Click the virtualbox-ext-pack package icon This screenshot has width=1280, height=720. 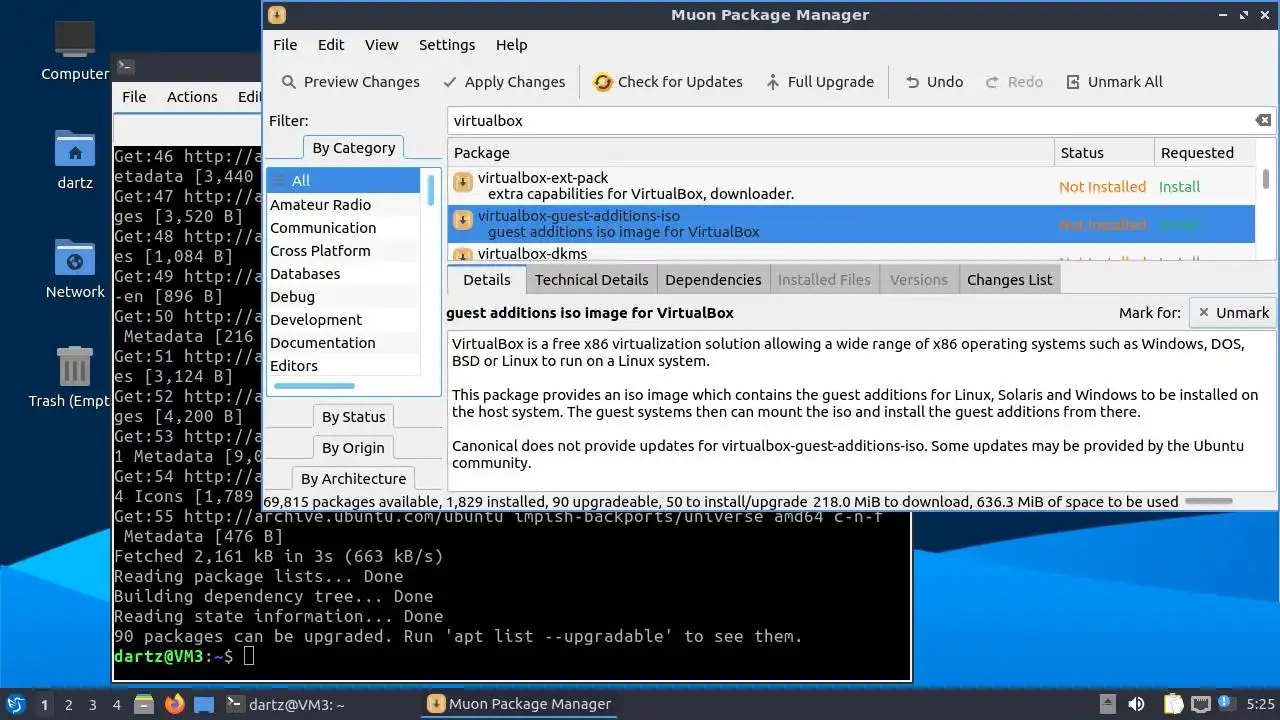pos(463,182)
